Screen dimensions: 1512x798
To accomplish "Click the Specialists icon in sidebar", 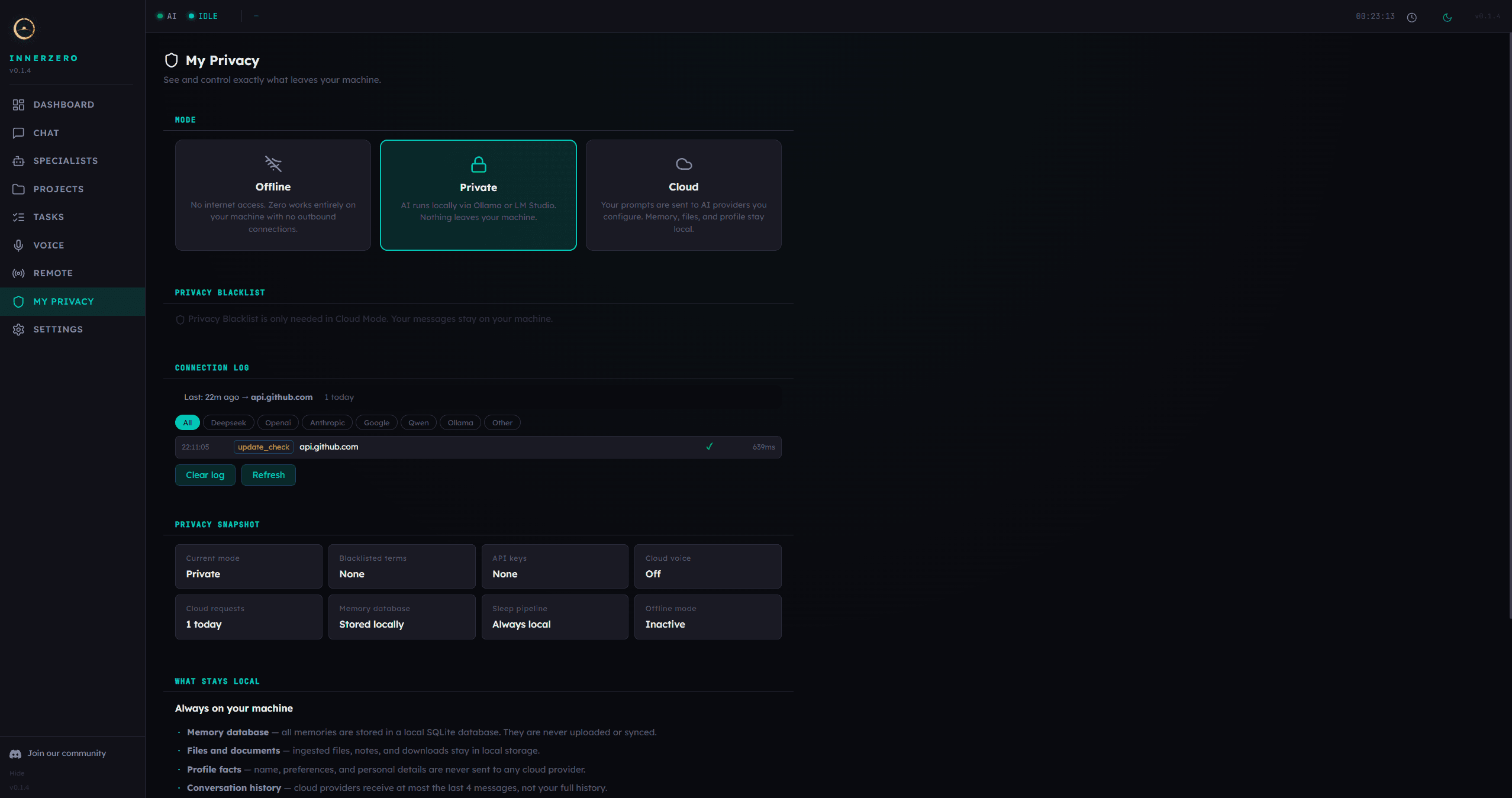I will coord(18,161).
